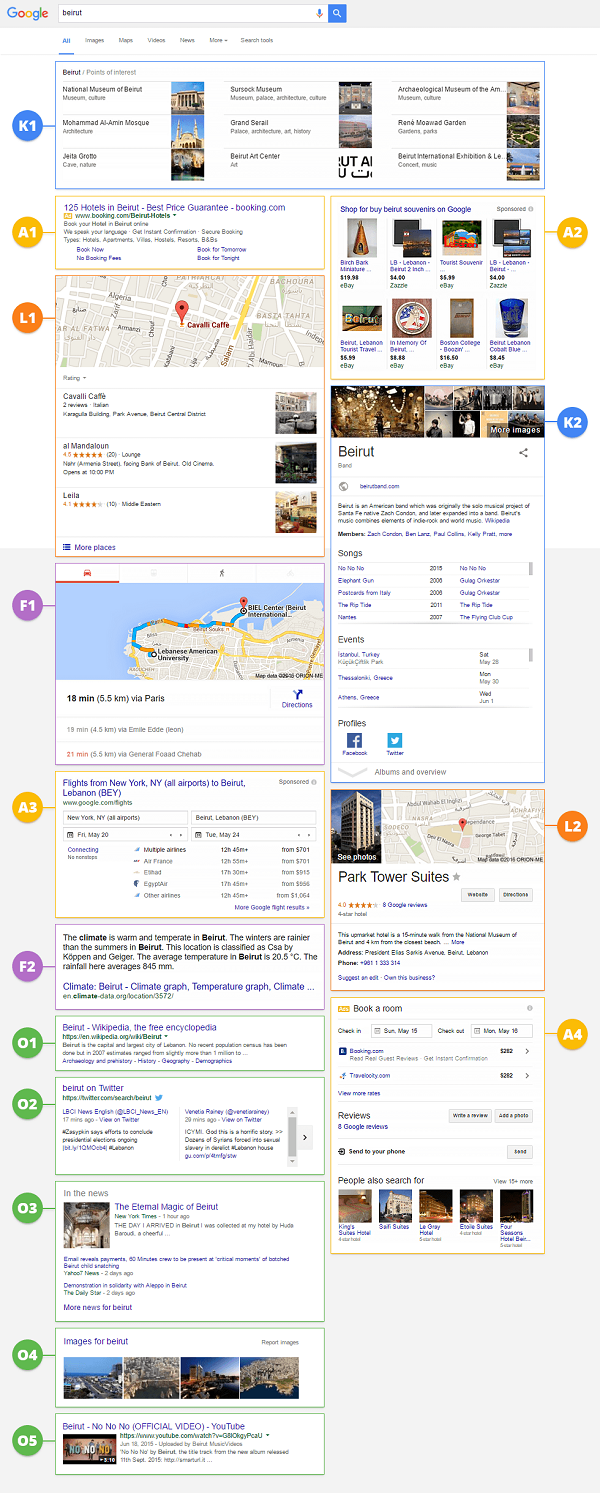600x1493 pixels.
Task: Open the Beirut band Twitter profile icon
Action: pyautogui.click(x=395, y=741)
